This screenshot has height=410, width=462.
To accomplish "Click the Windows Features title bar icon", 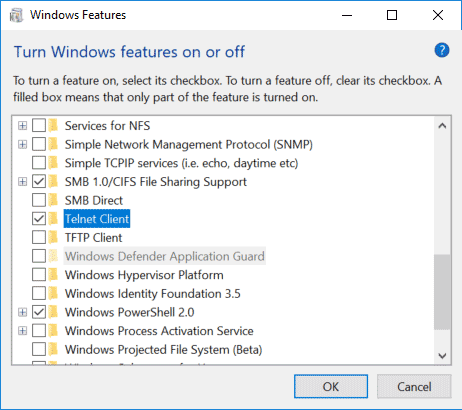I will tap(16, 15).
